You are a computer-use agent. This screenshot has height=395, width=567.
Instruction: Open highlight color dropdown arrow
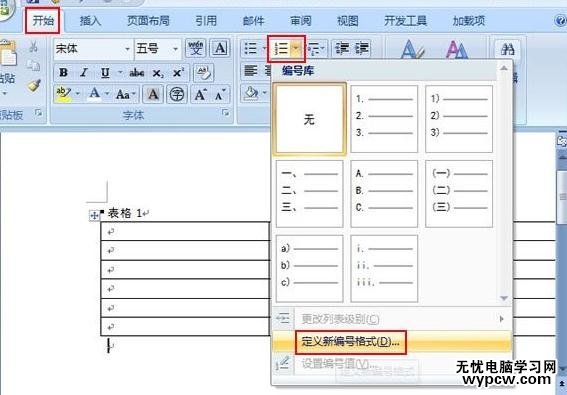[x=78, y=94]
